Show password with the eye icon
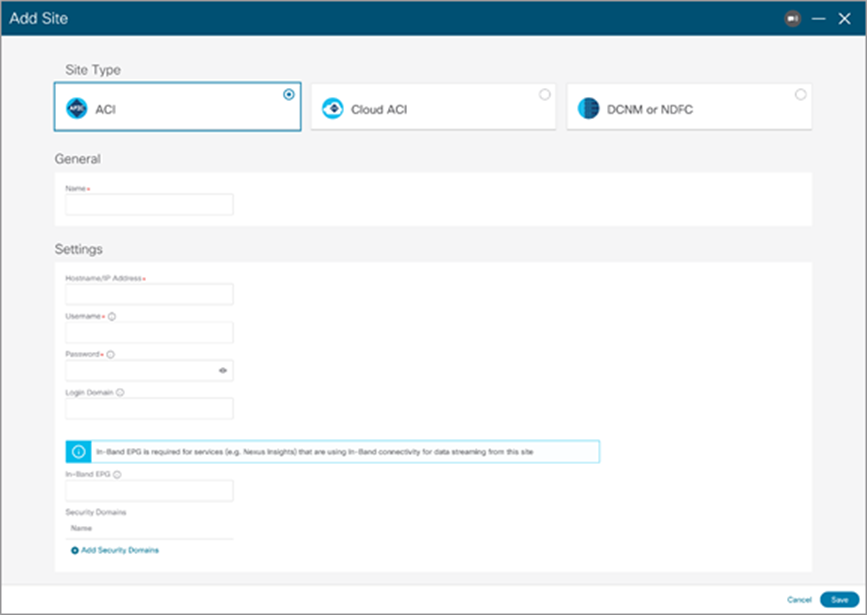This screenshot has height=615, width=867. point(223,371)
